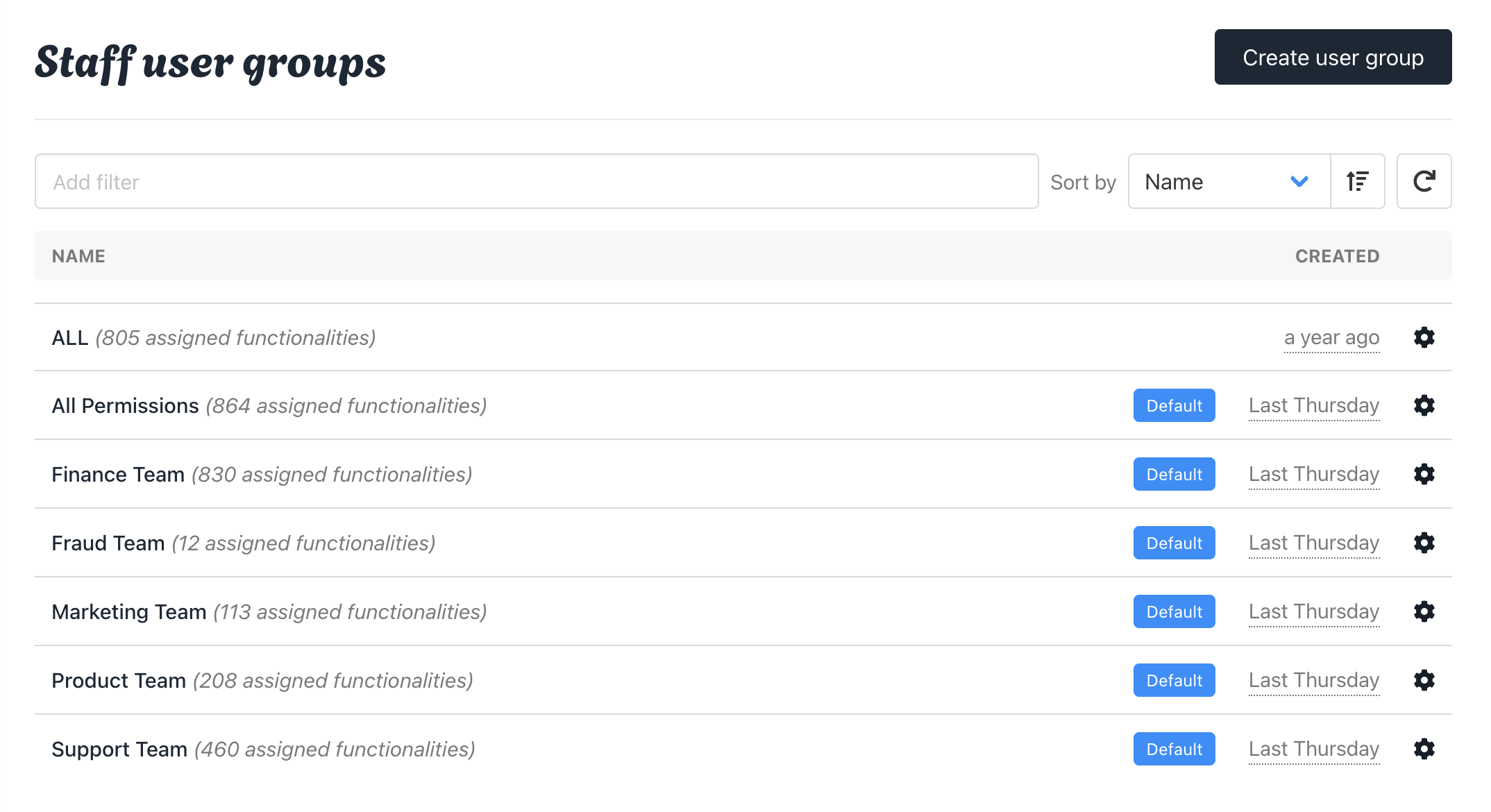Open gear menu for Finance Team

[1424, 474]
